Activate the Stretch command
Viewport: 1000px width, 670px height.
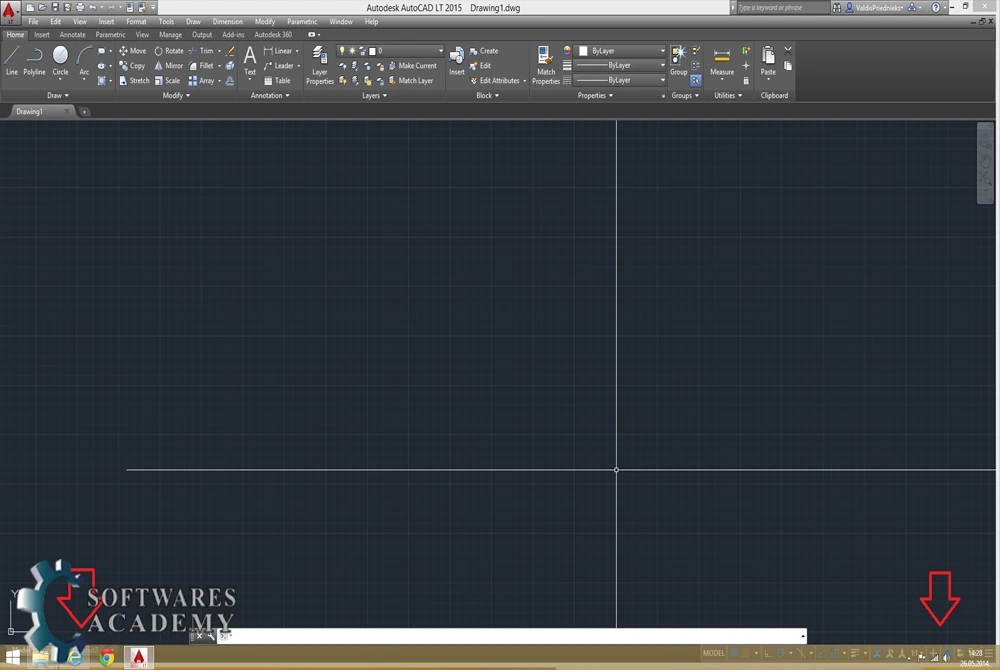pos(134,81)
